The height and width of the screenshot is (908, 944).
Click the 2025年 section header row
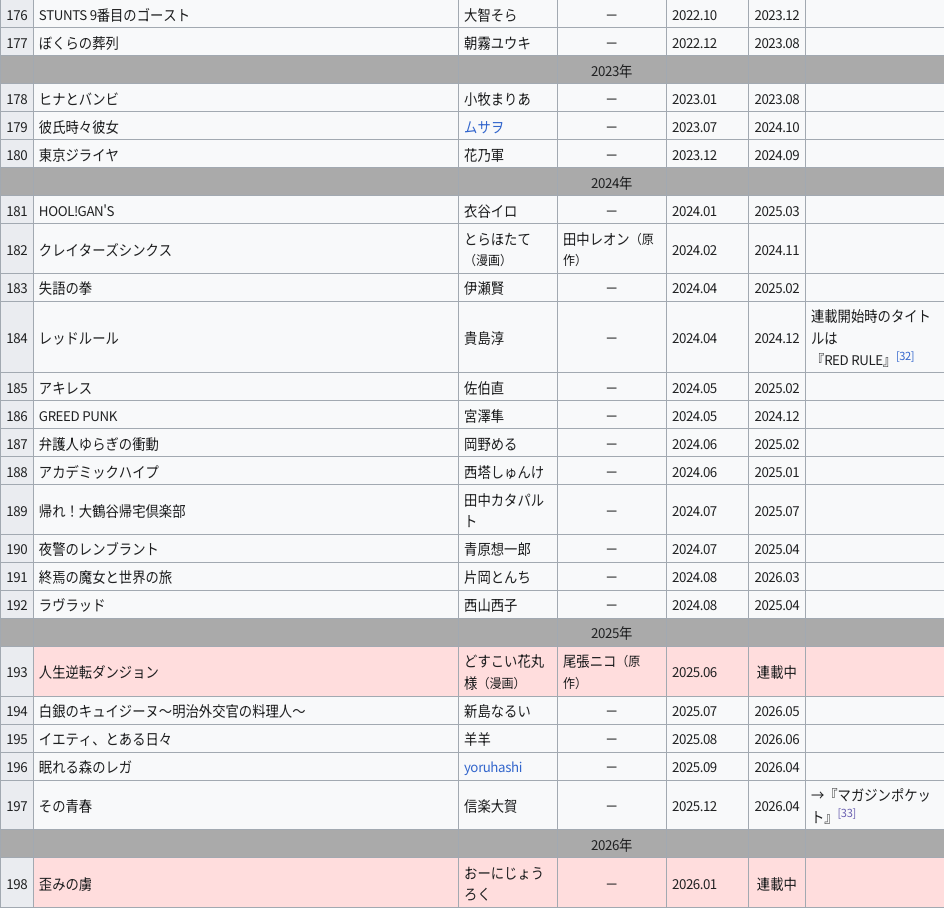[x=472, y=633]
